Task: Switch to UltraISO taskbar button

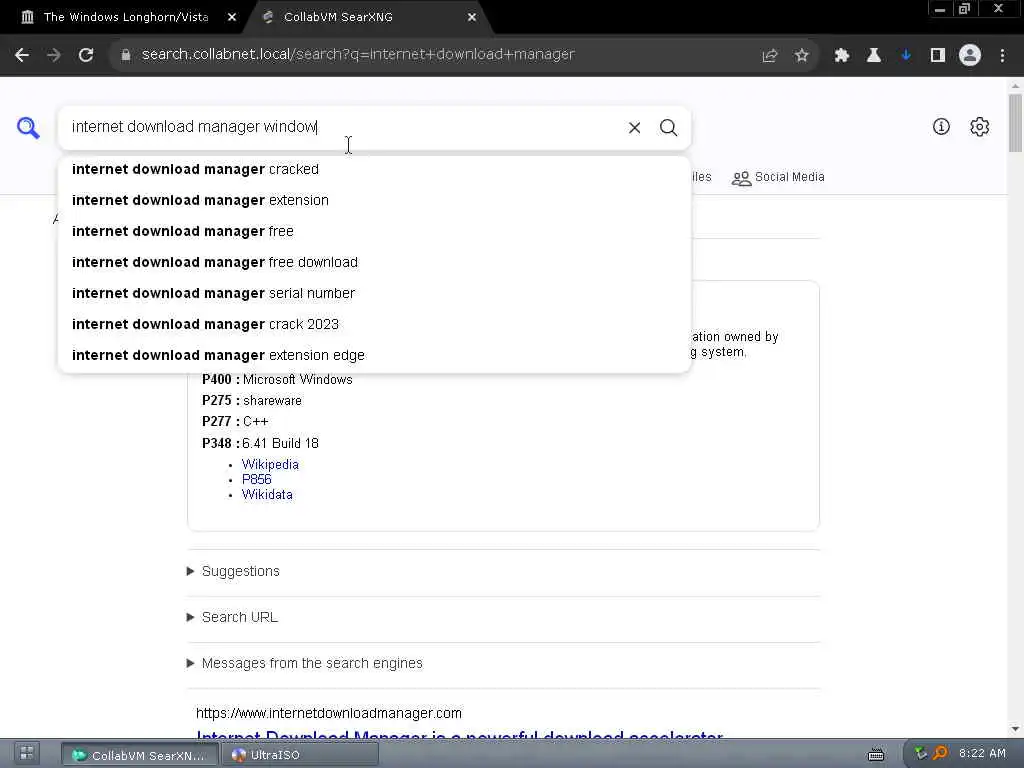Action: (x=300, y=755)
